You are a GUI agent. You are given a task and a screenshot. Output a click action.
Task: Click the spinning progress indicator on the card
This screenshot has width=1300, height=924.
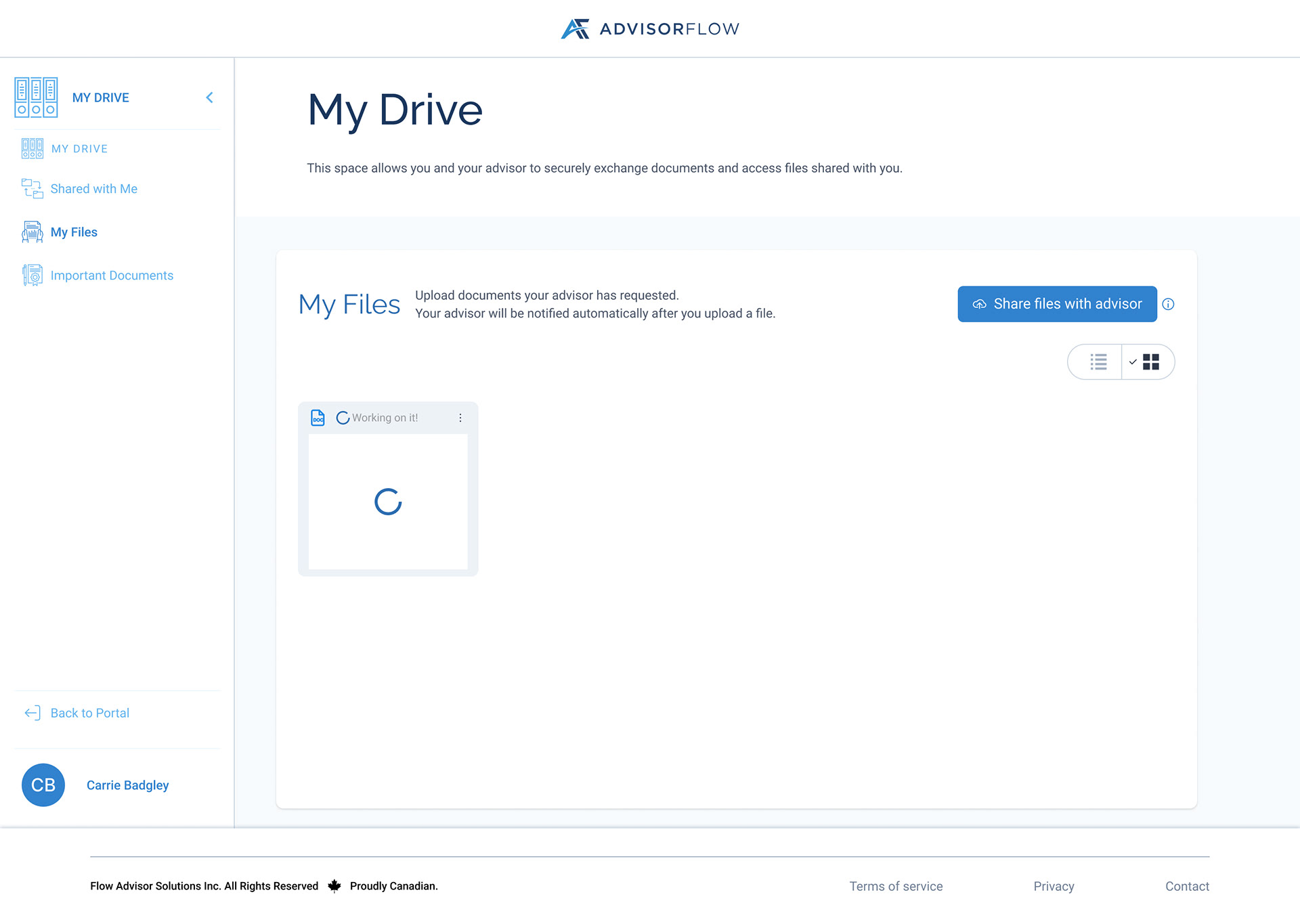[x=387, y=502]
